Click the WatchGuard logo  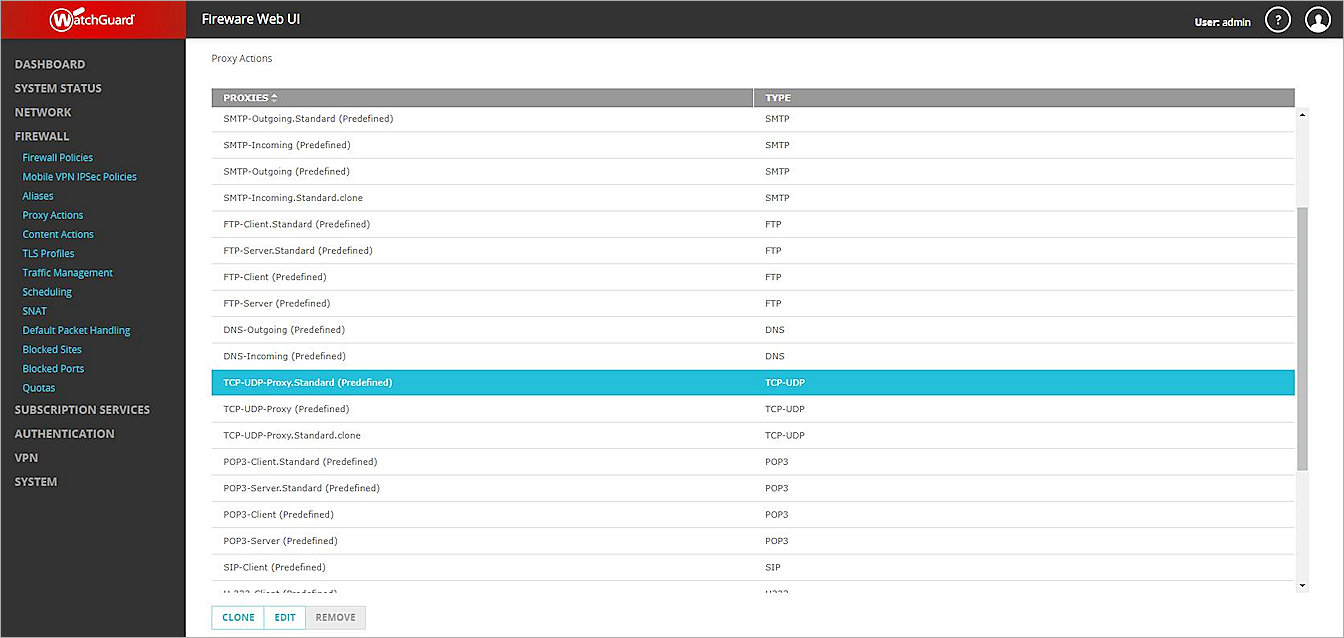(x=90, y=18)
